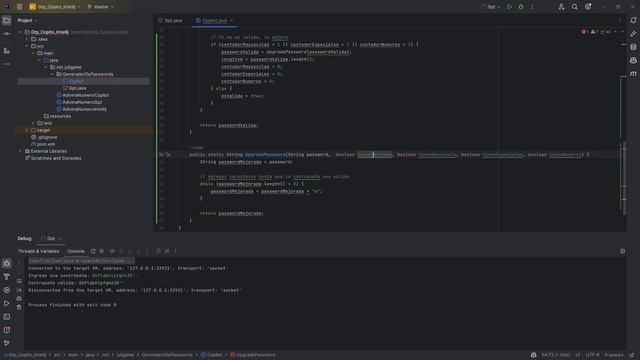This screenshot has width=640, height=360.
Task: Open the Git tool window icon
Action: point(7,343)
